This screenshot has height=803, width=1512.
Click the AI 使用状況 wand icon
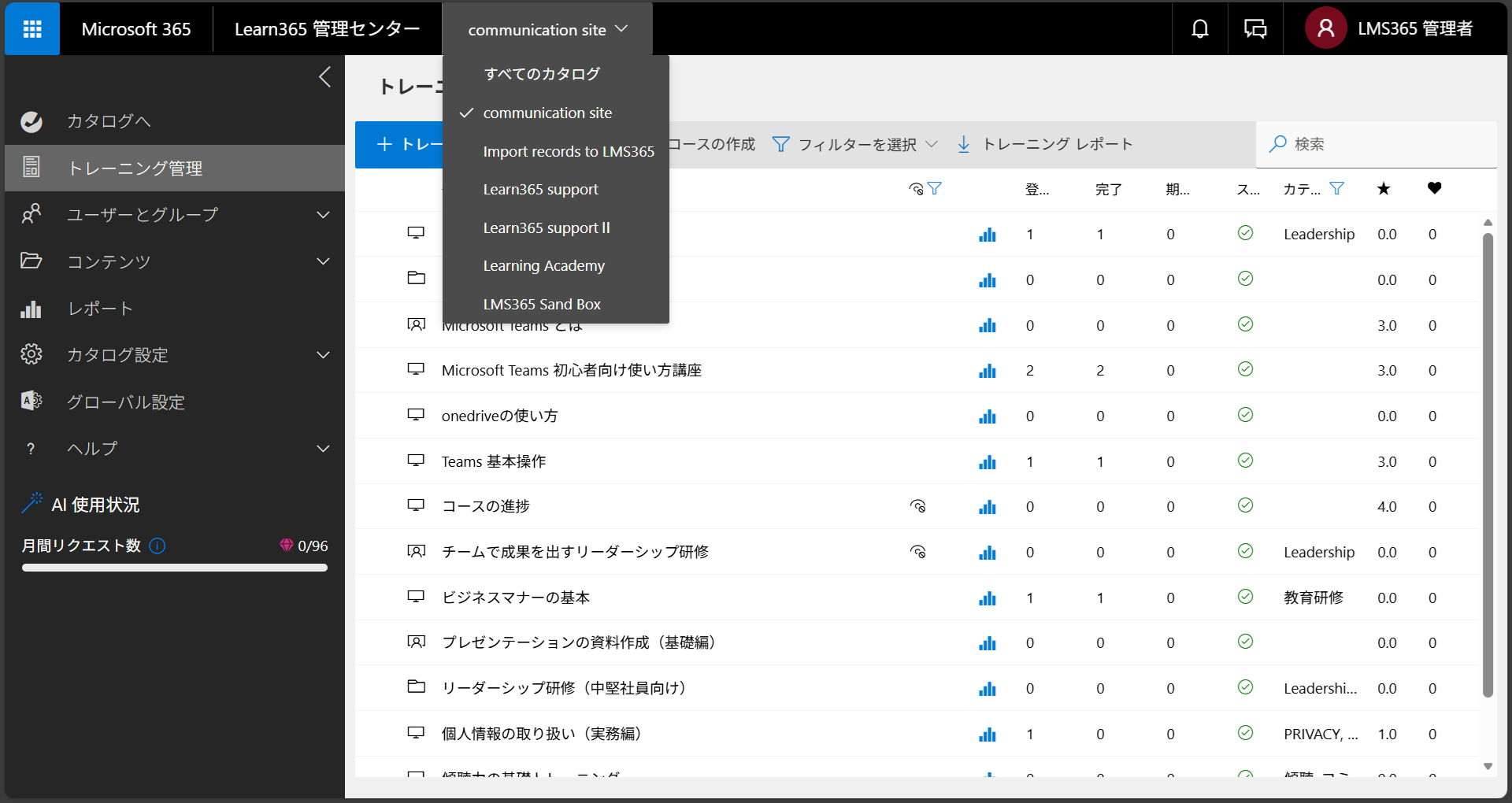coord(31,504)
